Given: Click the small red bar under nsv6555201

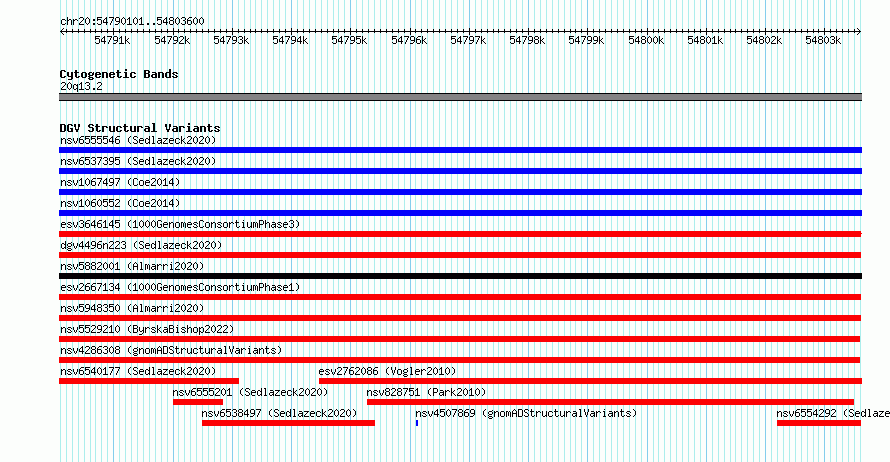Looking at the screenshot, I should (198, 402).
